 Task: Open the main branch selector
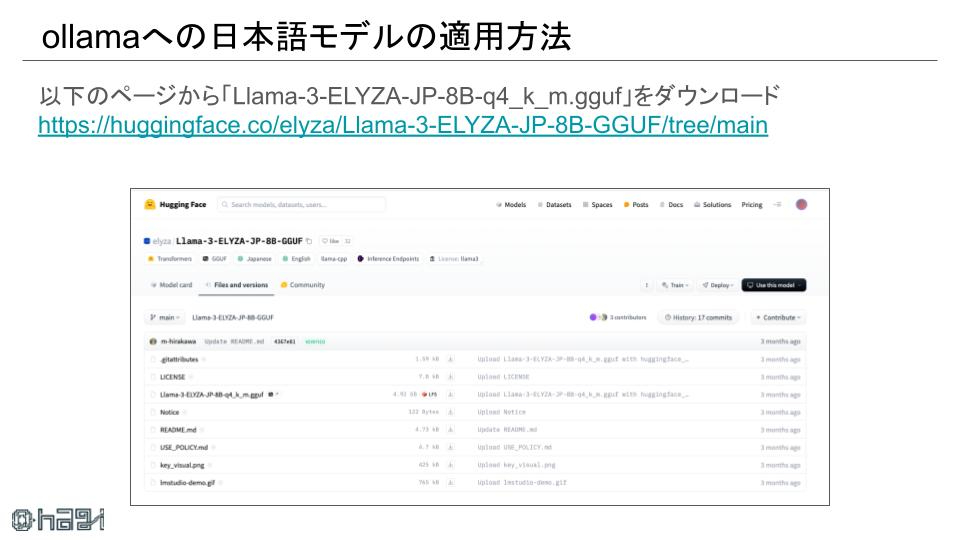[x=165, y=318]
